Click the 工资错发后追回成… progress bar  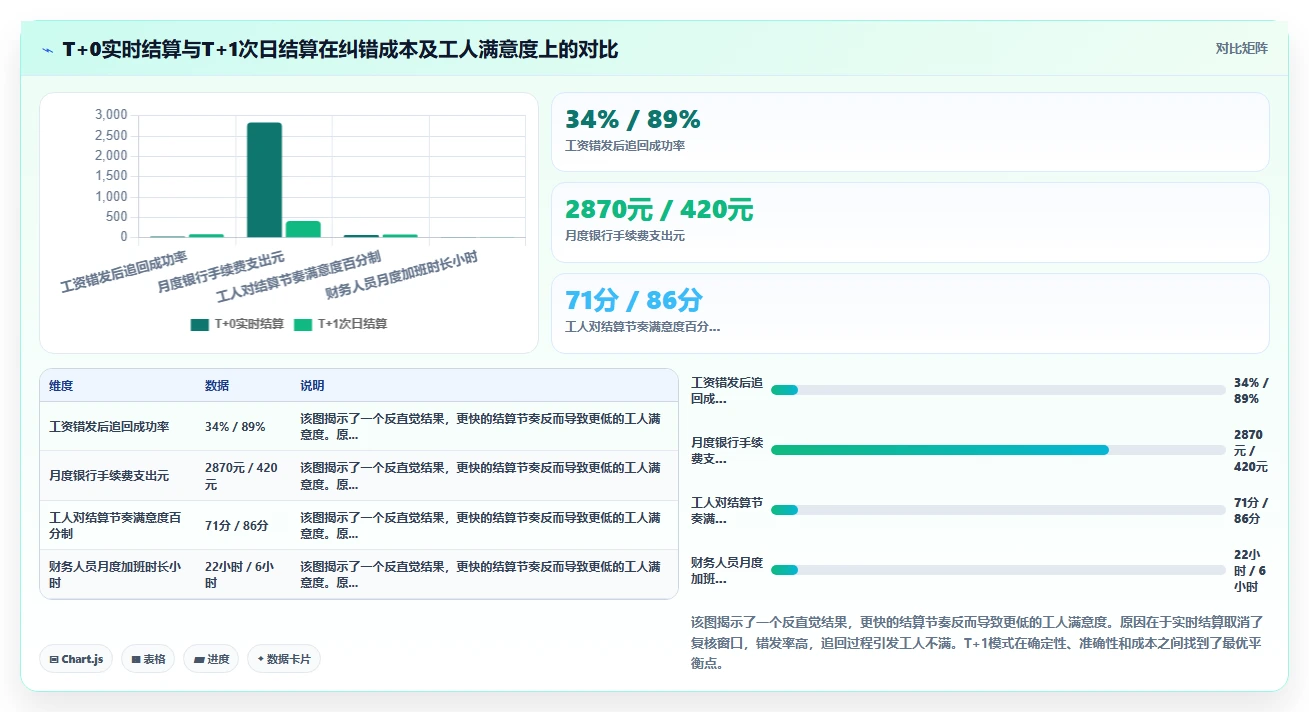click(998, 390)
